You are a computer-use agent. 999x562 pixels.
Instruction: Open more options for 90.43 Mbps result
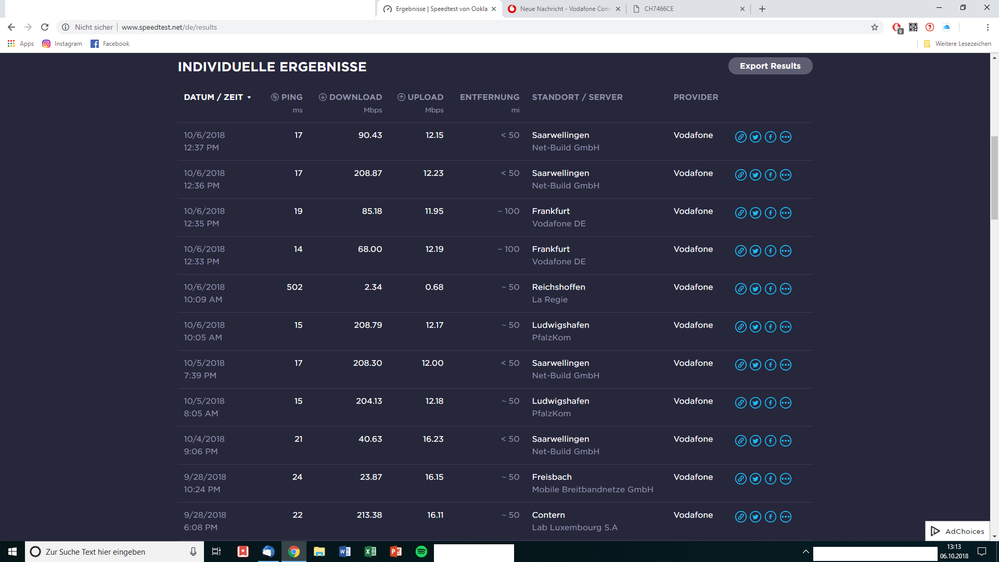[786, 137]
